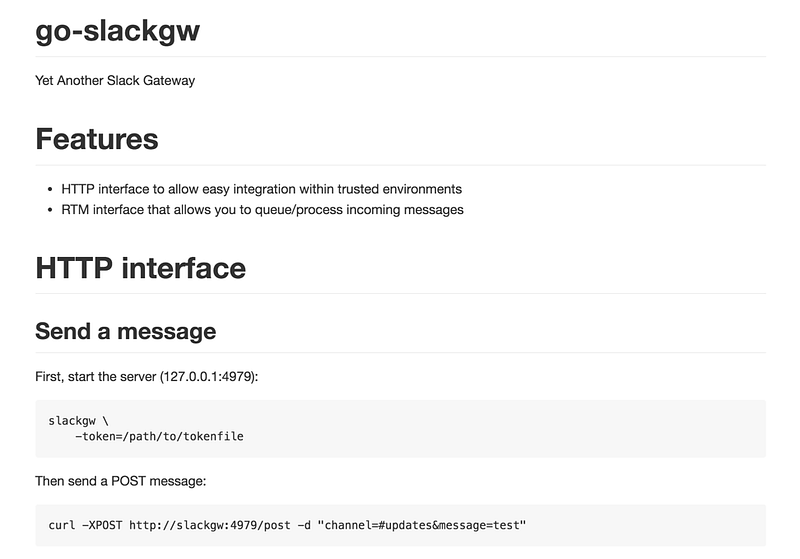
Task: Click the Yet Another Slack Gateway tagline
Action: click(x=115, y=81)
